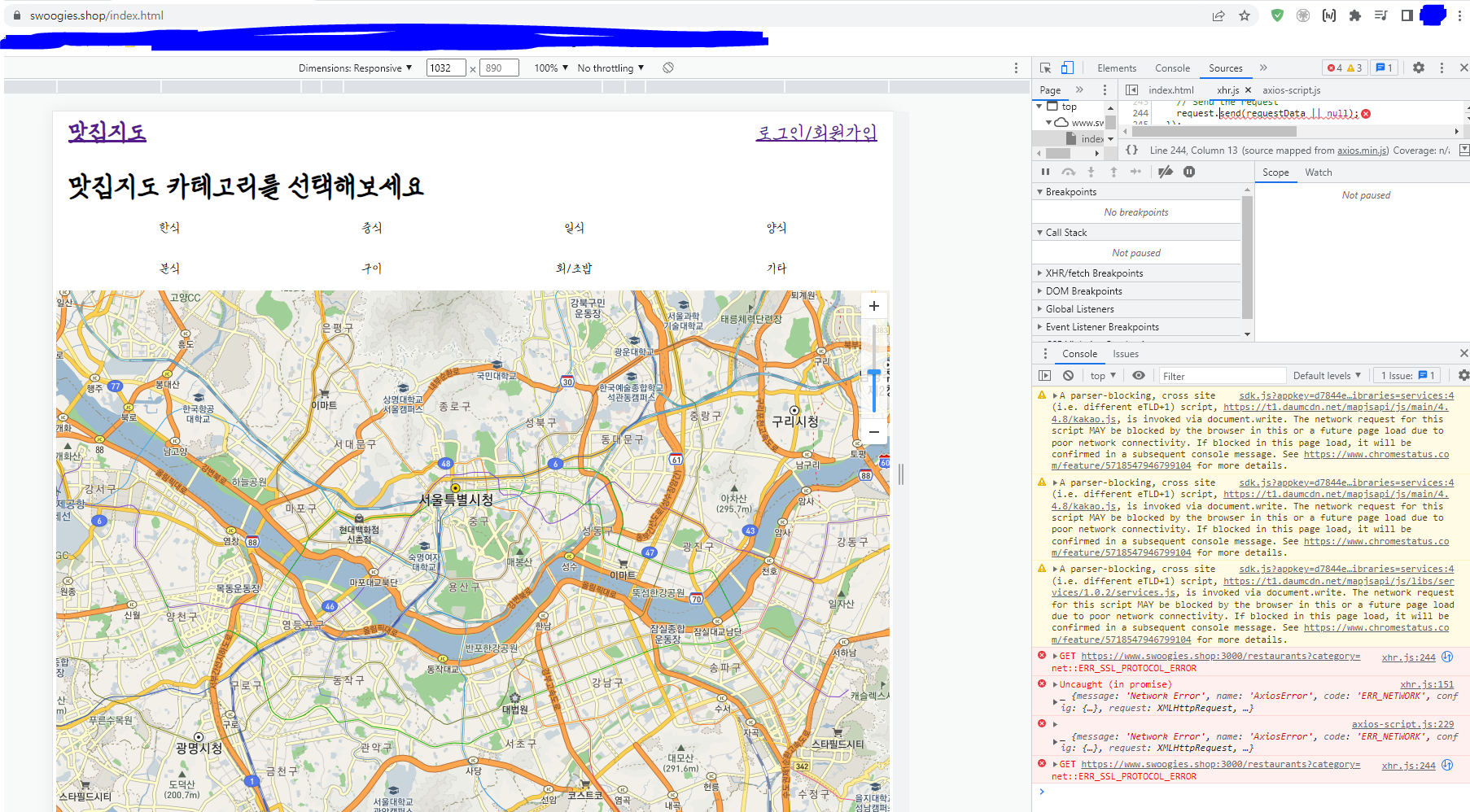This screenshot has height=812, width=1470.
Task: Click the rotate device icon
Action: pos(668,68)
